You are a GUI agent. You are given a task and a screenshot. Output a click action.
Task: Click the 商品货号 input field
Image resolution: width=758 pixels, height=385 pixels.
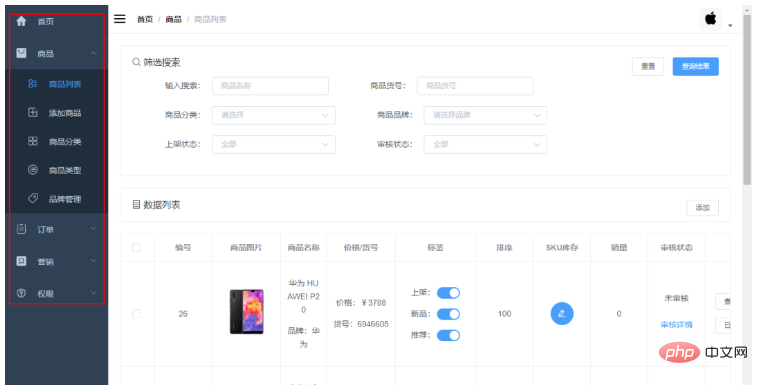475,86
